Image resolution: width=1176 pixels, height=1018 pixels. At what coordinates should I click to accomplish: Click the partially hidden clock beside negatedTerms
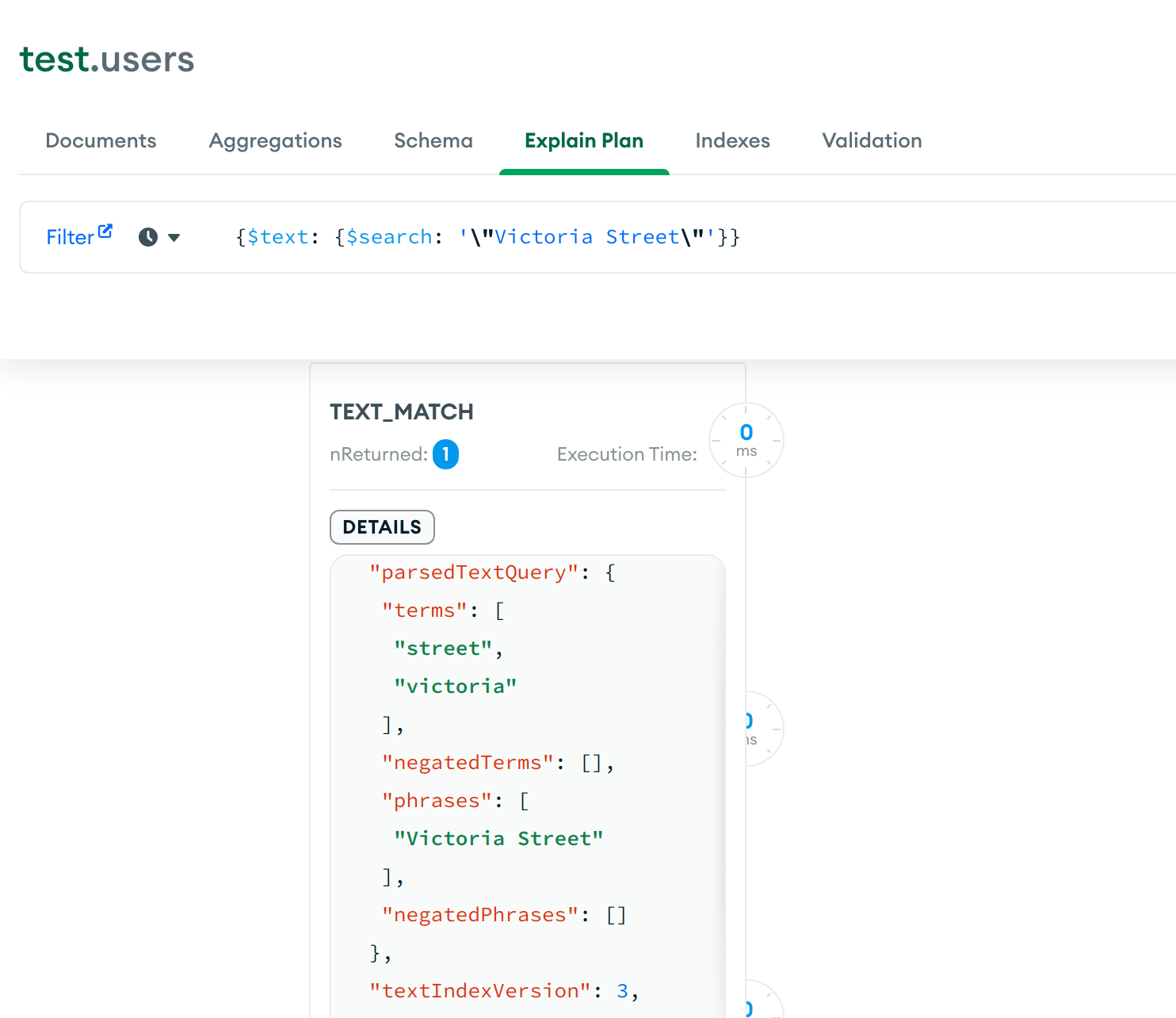point(762,729)
